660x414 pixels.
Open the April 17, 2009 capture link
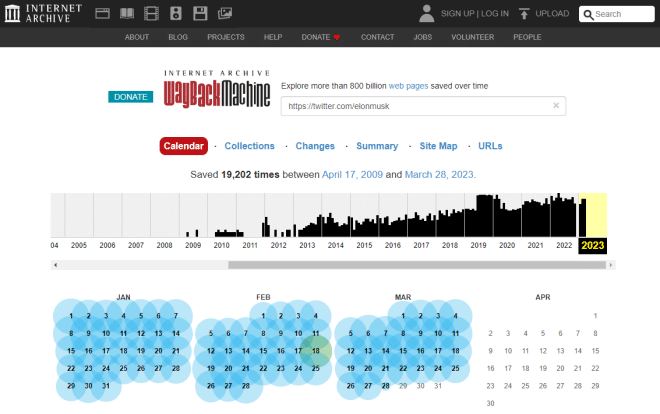pyautogui.click(x=352, y=175)
